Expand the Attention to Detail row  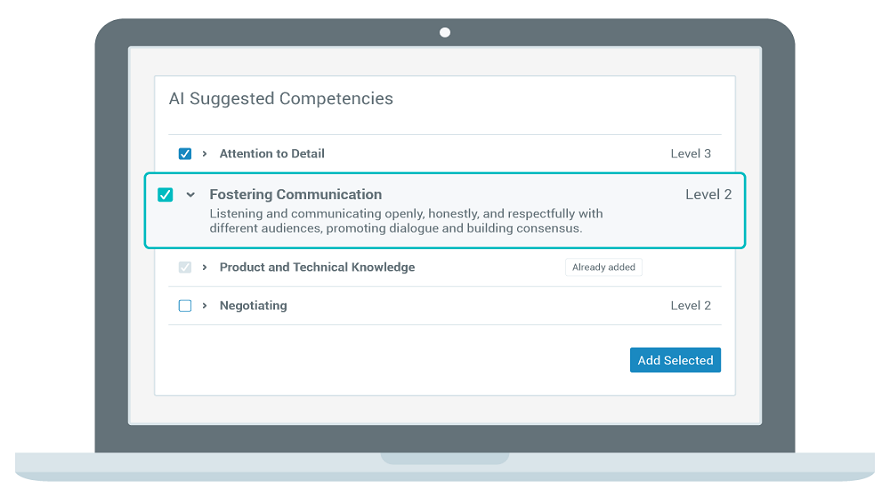click(x=204, y=154)
